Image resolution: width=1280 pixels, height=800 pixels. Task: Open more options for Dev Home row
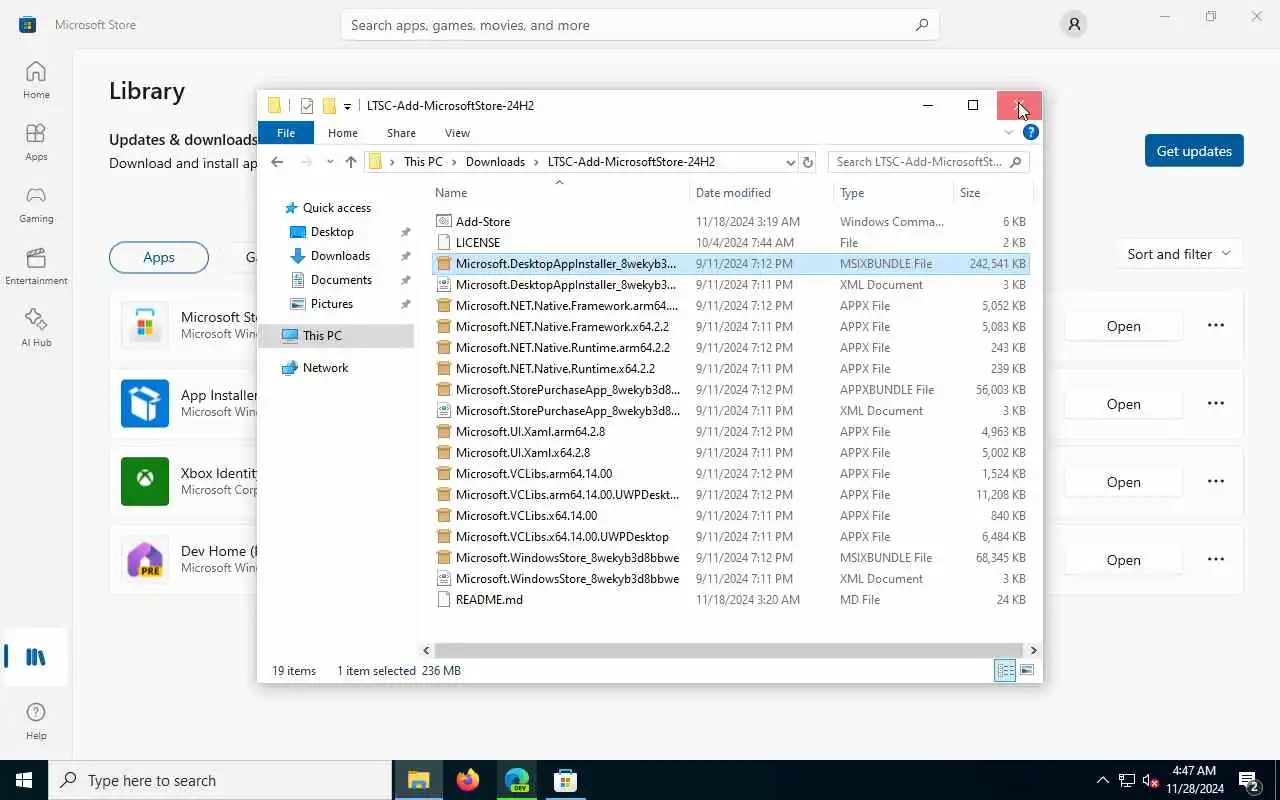[x=1216, y=559]
